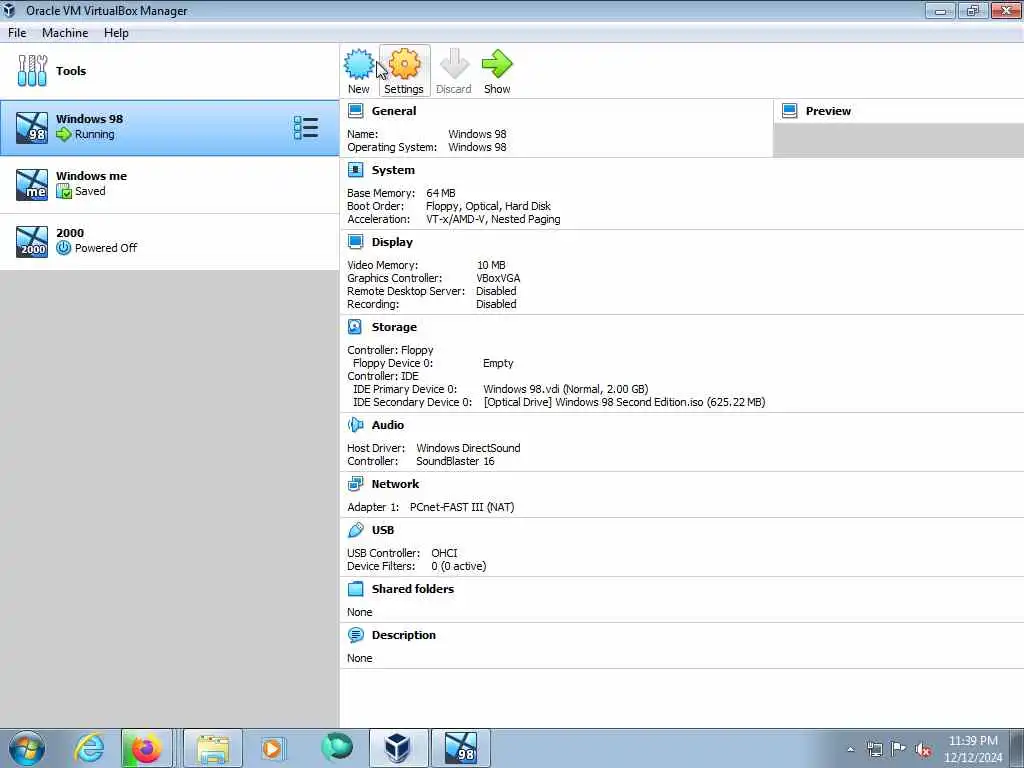The image size is (1024, 768).
Task: Click the 64 MB base memory value
Action: coord(441,193)
